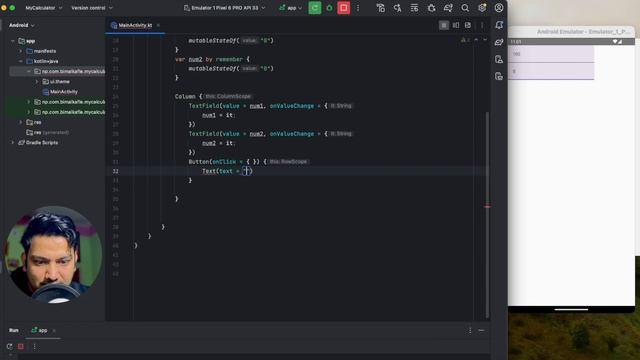Click the red error stripe marker
Image resolution: width=640 pixels, height=360 pixels.
click(x=487, y=207)
